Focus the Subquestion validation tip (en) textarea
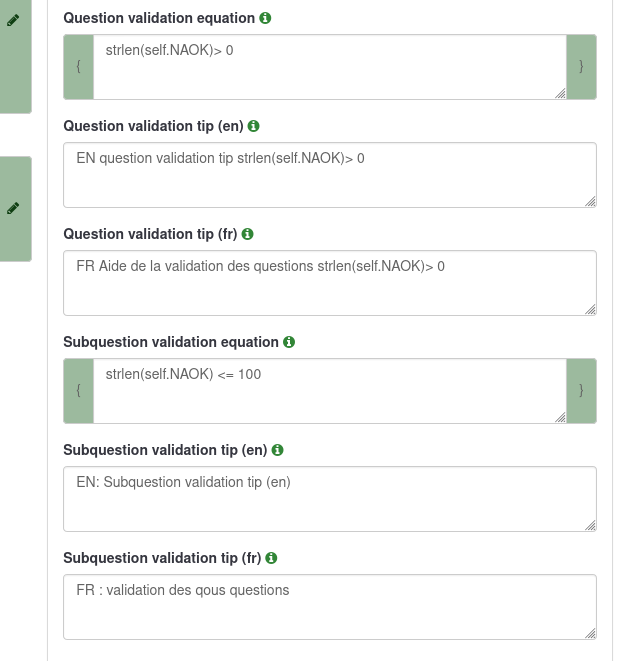617x661 pixels. (330, 499)
